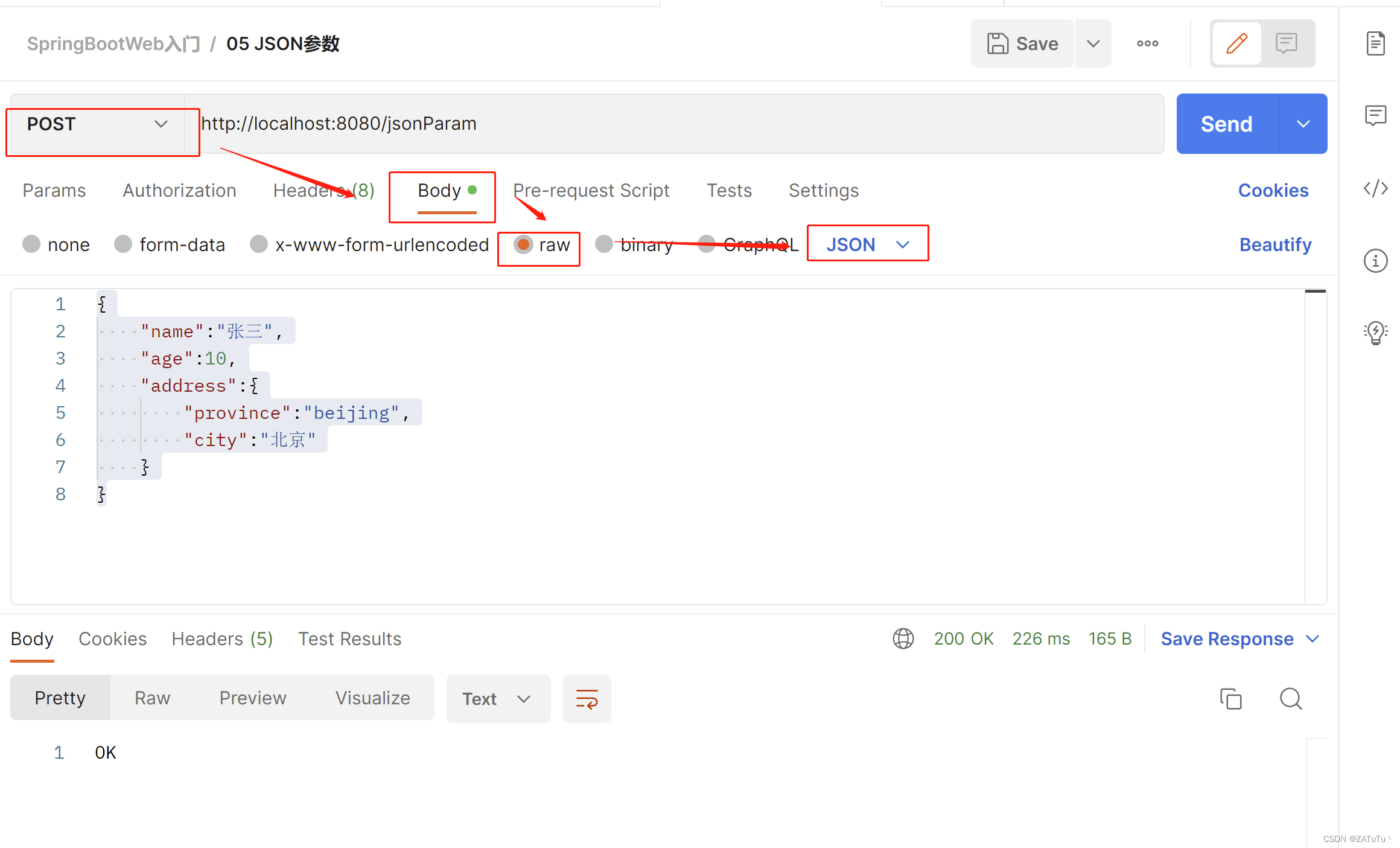The image size is (1400, 848).
Task: Select the form-data radio option
Action: pos(123,244)
